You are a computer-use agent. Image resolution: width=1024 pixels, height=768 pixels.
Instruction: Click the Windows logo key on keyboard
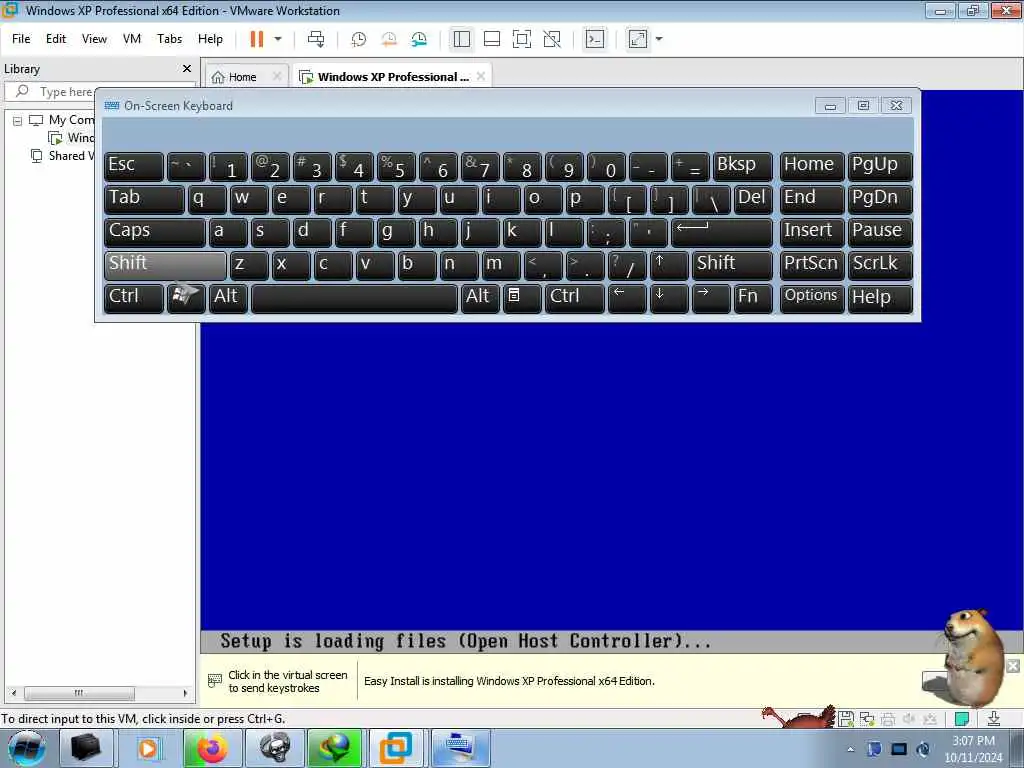point(186,298)
